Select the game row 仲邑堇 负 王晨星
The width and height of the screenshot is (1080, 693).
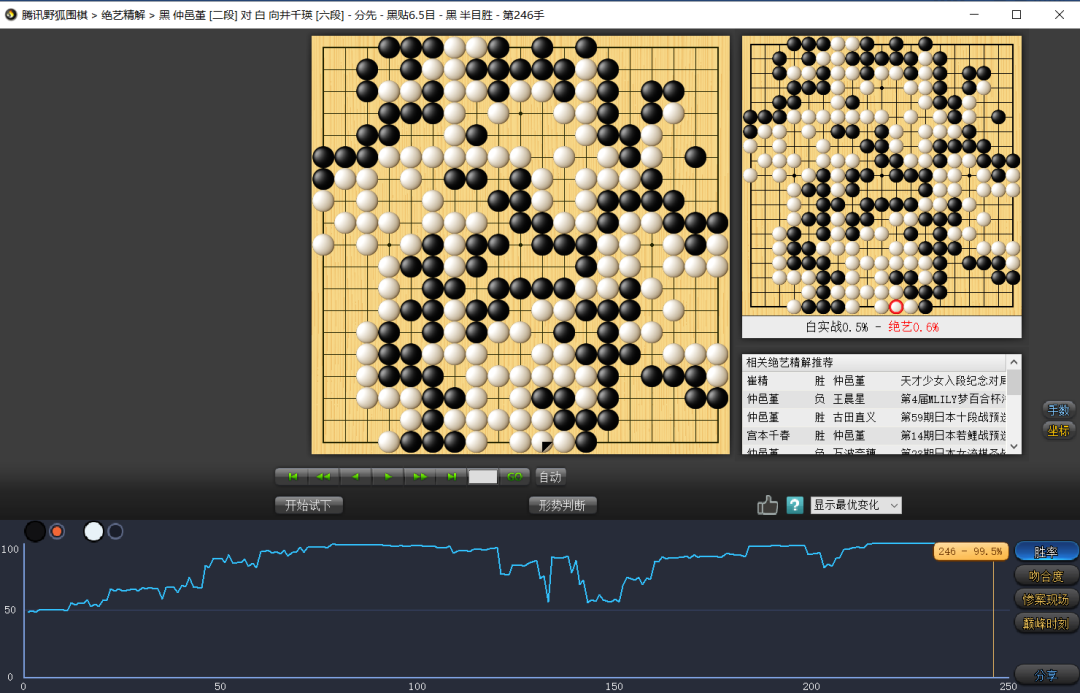(x=875, y=399)
